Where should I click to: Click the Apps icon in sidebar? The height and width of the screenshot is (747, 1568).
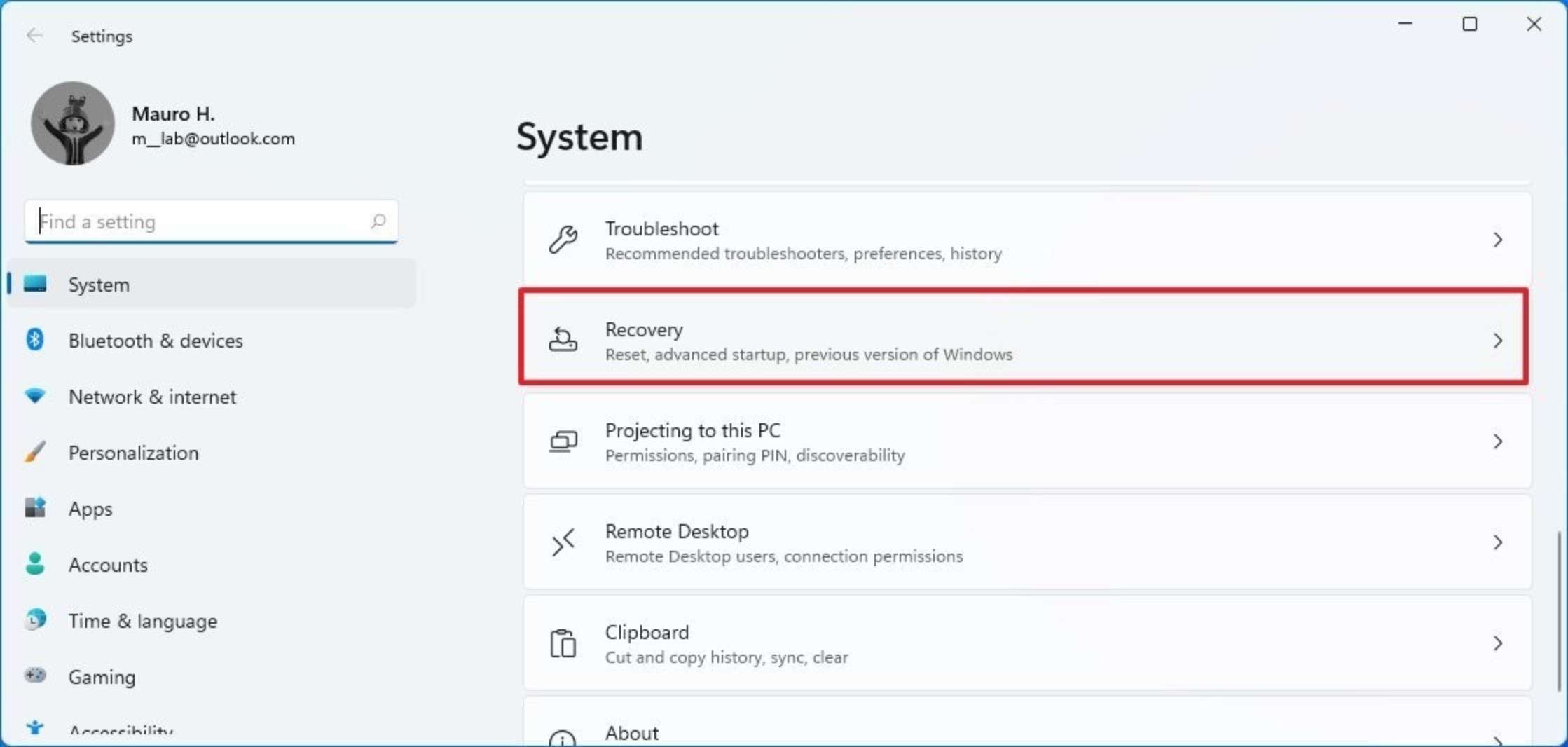click(35, 507)
